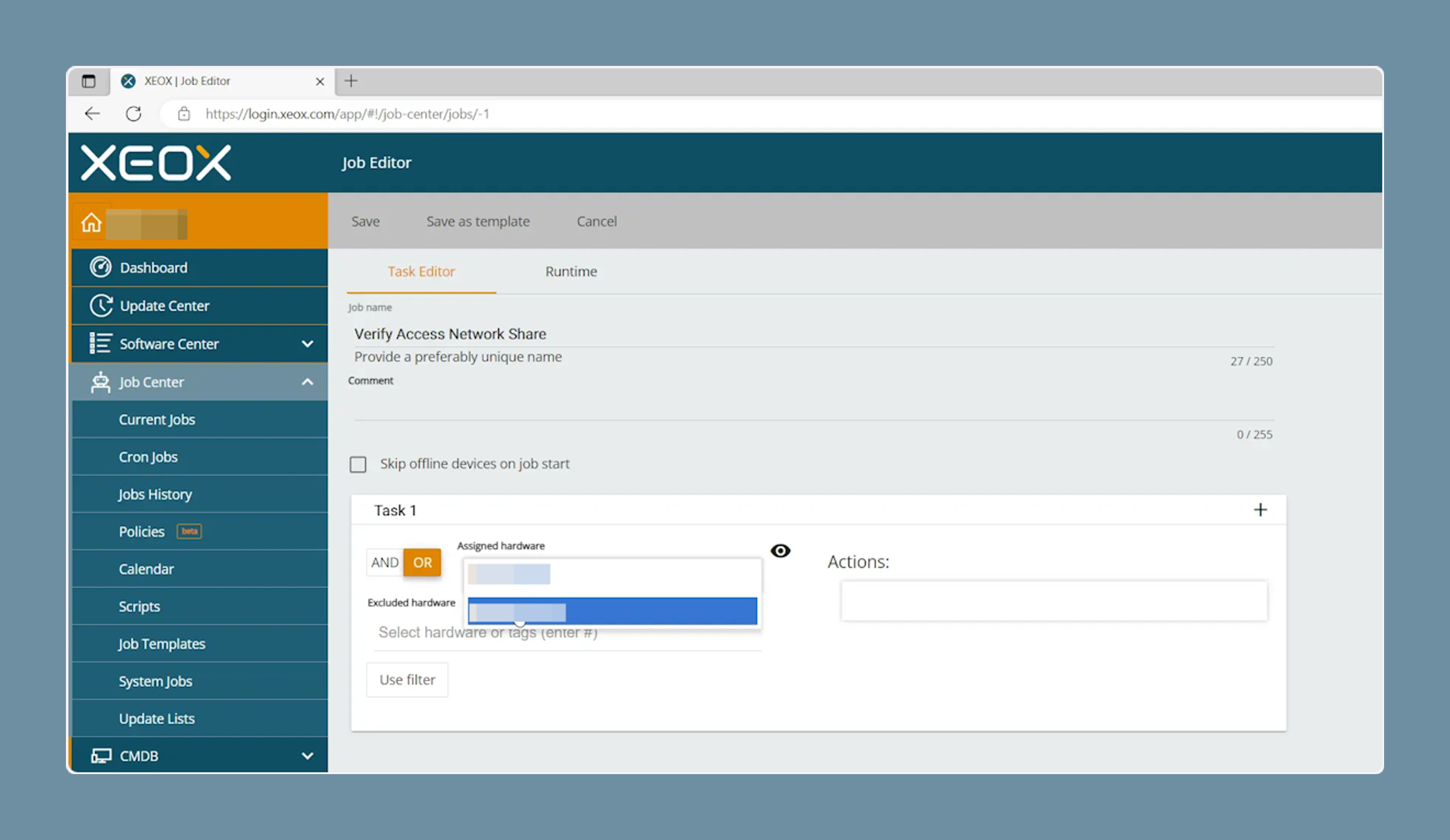
Task: Switch to the Task Editor tab
Action: point(421,271)
